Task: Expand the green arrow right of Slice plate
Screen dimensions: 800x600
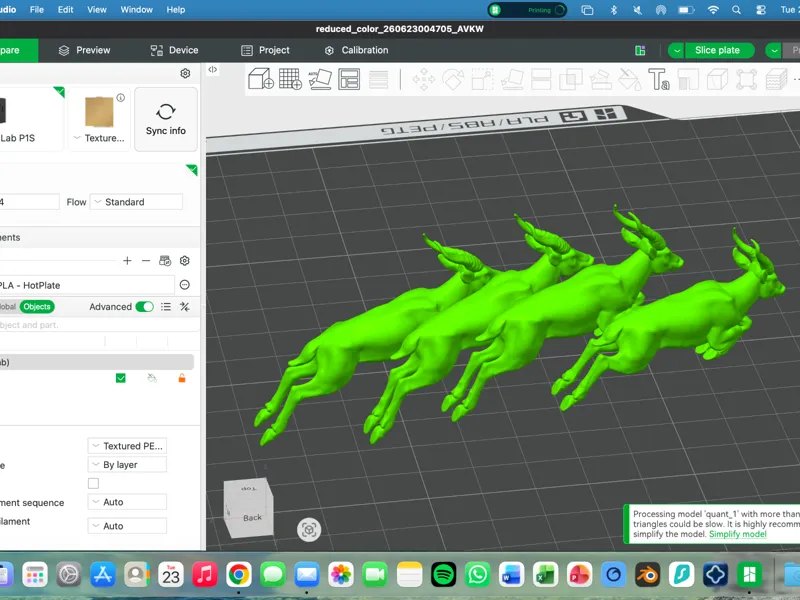Action: 774,50
